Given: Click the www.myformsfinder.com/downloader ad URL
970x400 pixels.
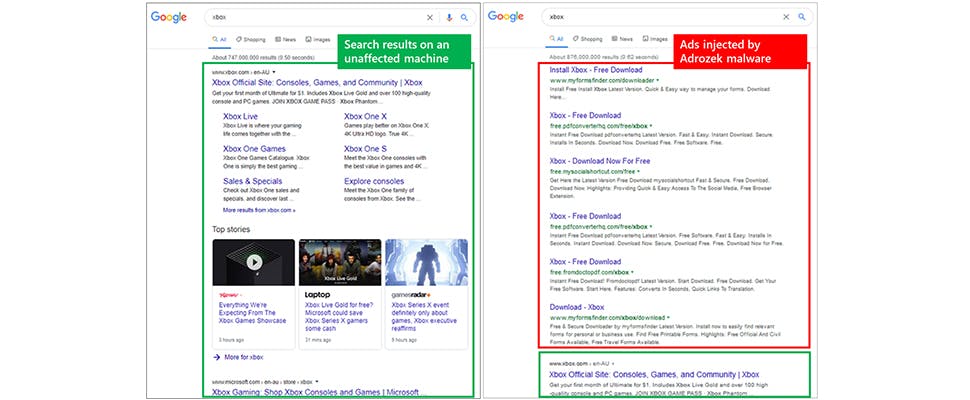Looking at the screenshot, I should coord(602,80).
